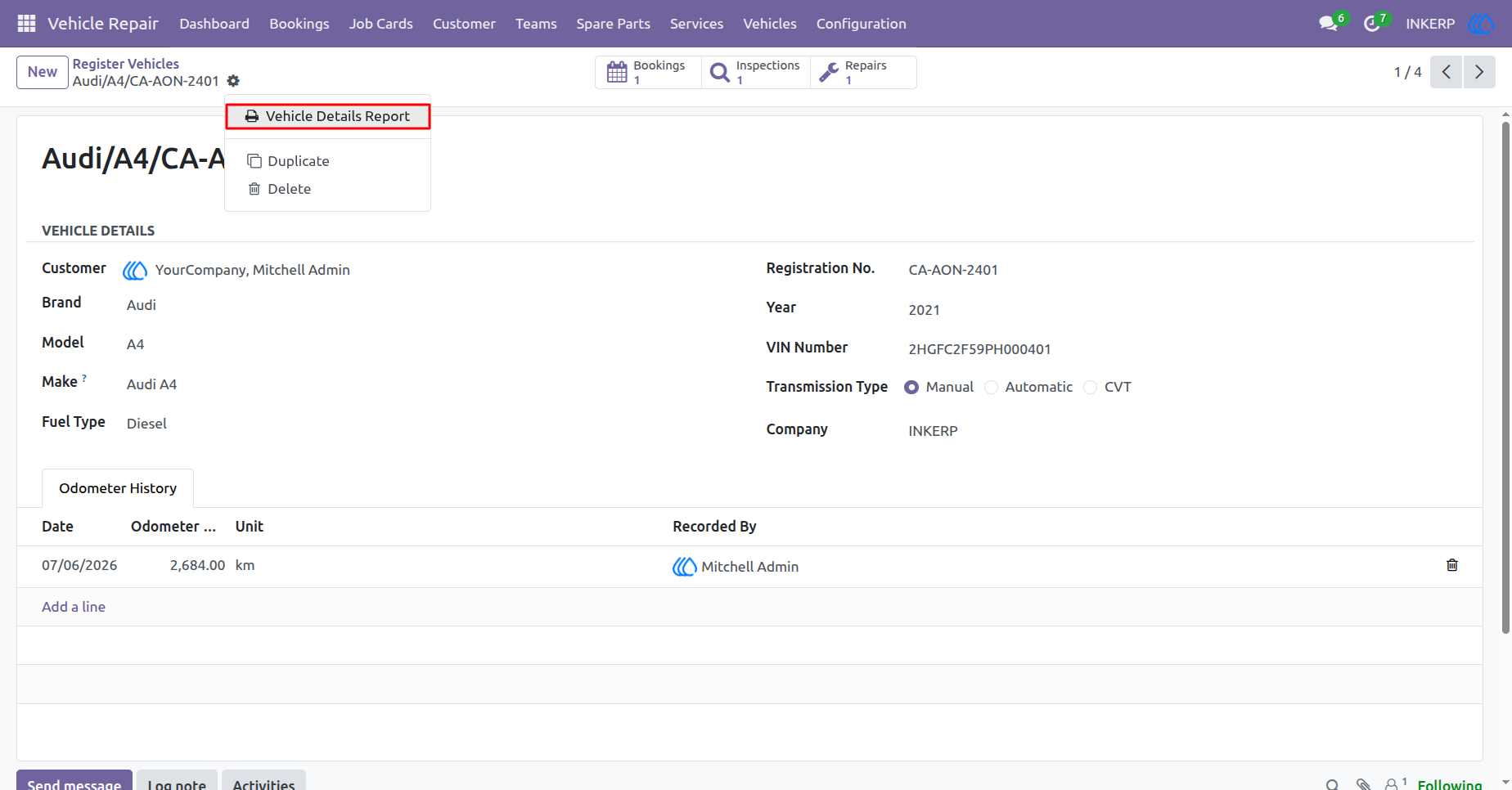1512x790 pixels.
Task: Open the activities clock icon
Action: point(1371,24)
